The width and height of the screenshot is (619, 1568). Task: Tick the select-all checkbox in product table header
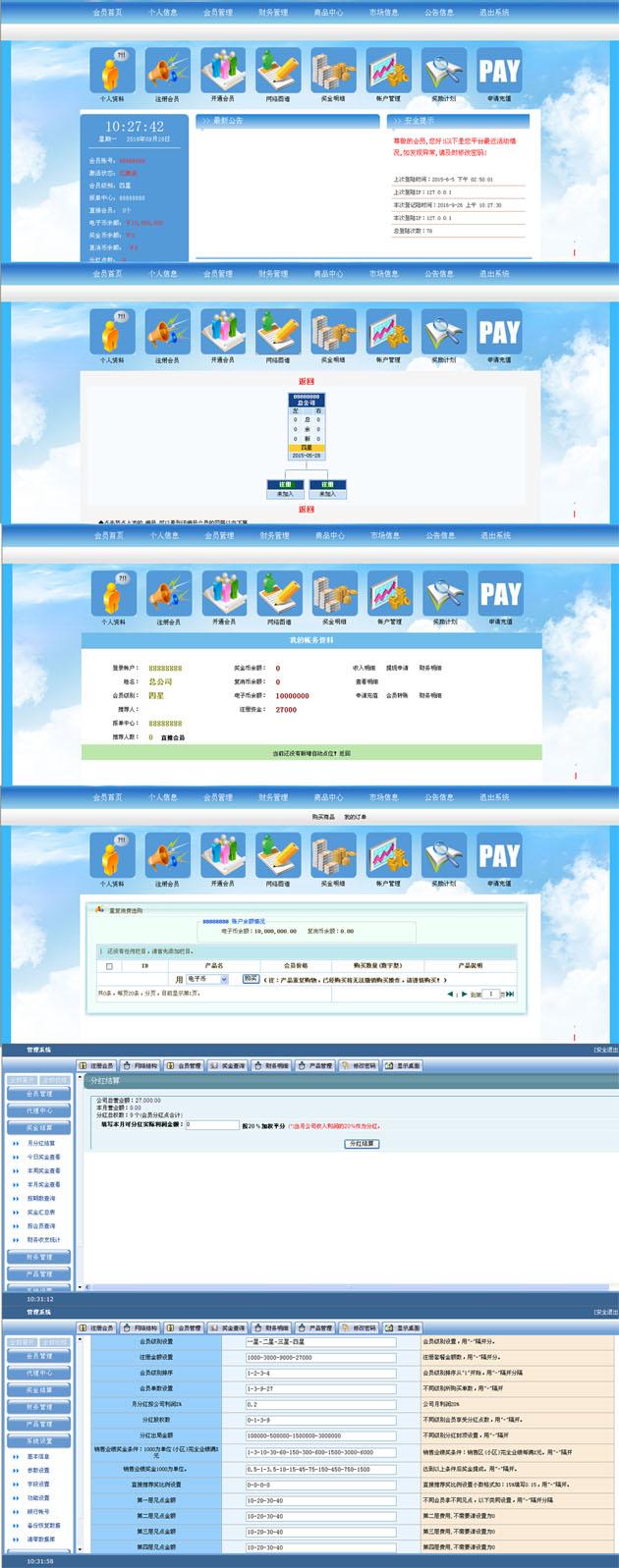click(109, 966)
